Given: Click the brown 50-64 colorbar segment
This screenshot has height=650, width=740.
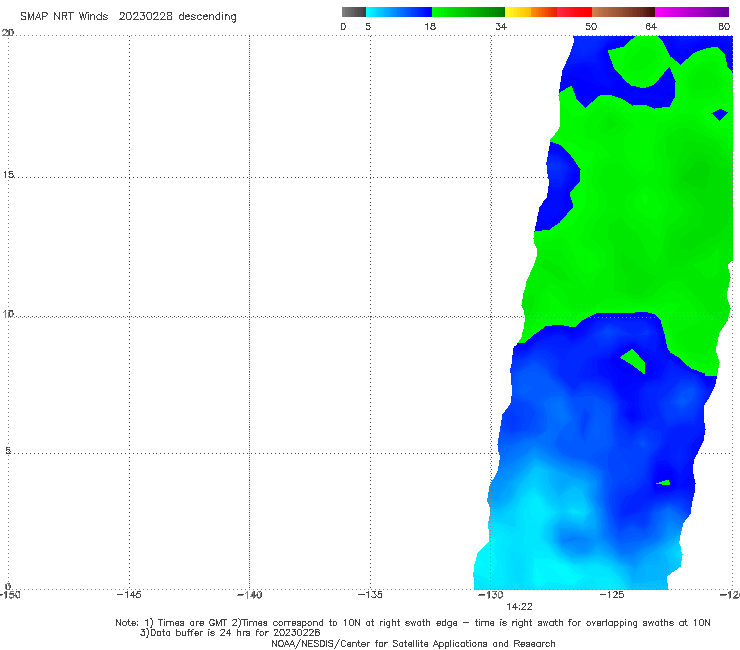Looking at the screenshot, I should coord(623,12).
